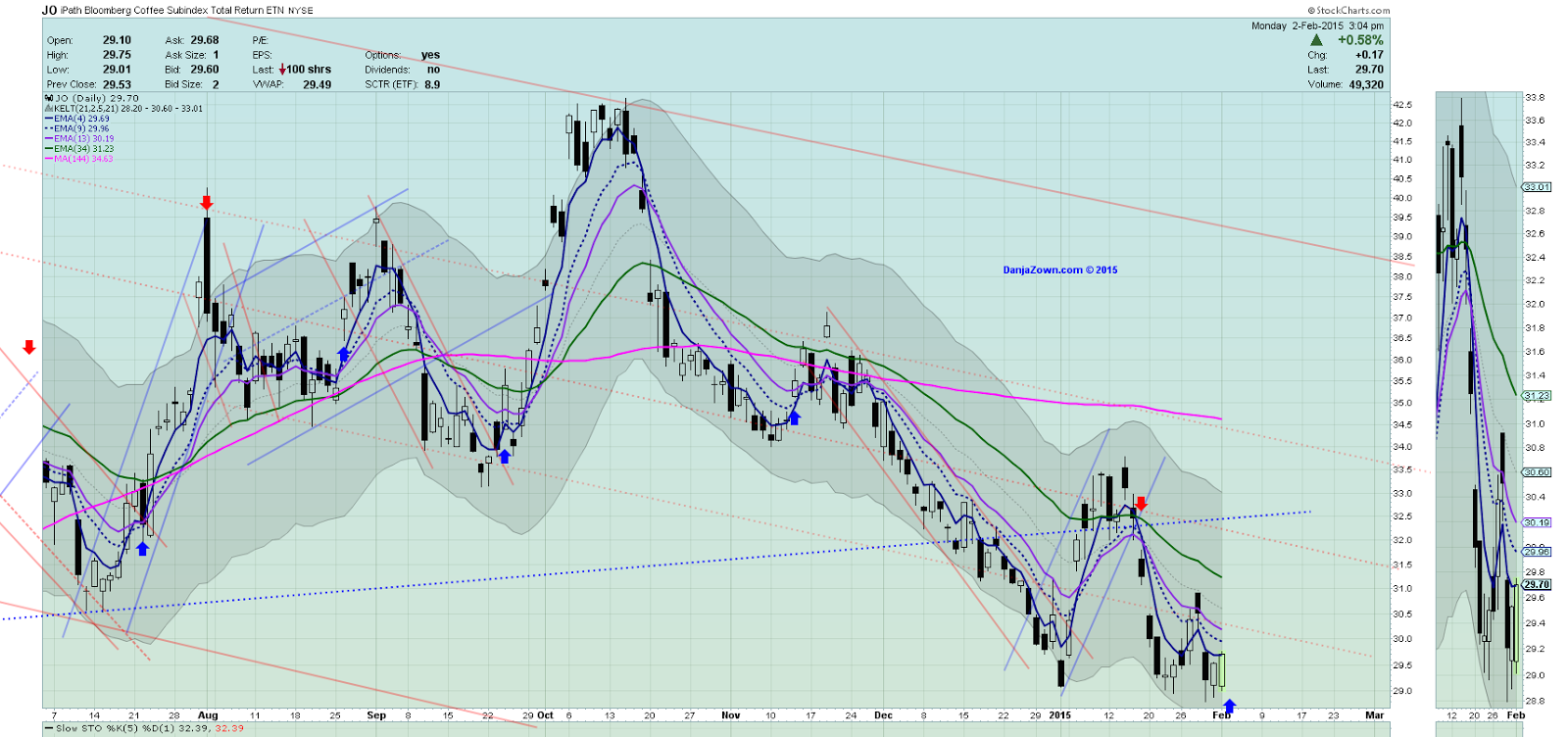Click the 42.5 price axis label
1568x737 pixels.
tap(1402, 105)
